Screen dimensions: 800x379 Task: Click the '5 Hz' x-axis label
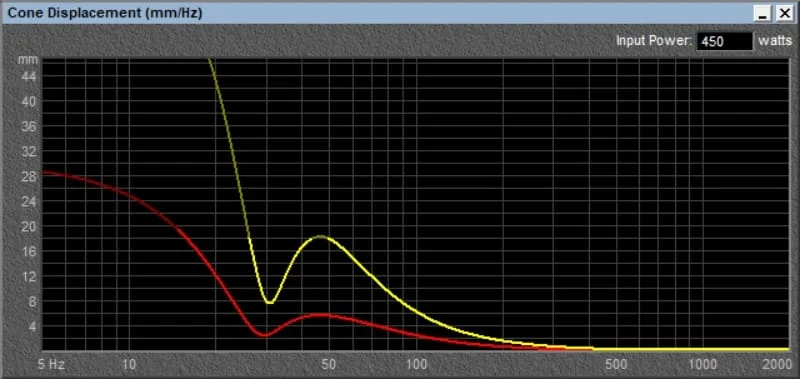pyautogui.click(x=53, y=365)
